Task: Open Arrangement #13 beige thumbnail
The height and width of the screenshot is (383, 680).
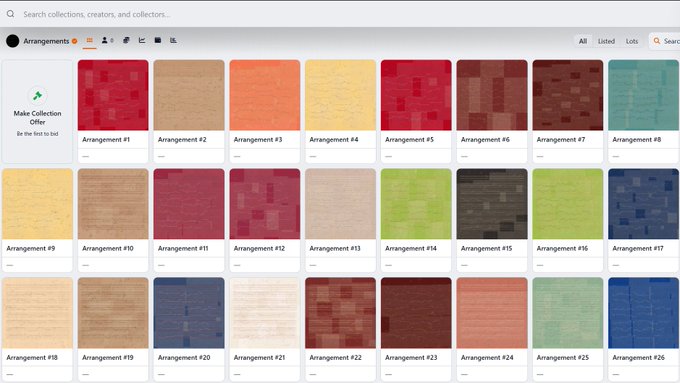Action: [x=340, y=204]
